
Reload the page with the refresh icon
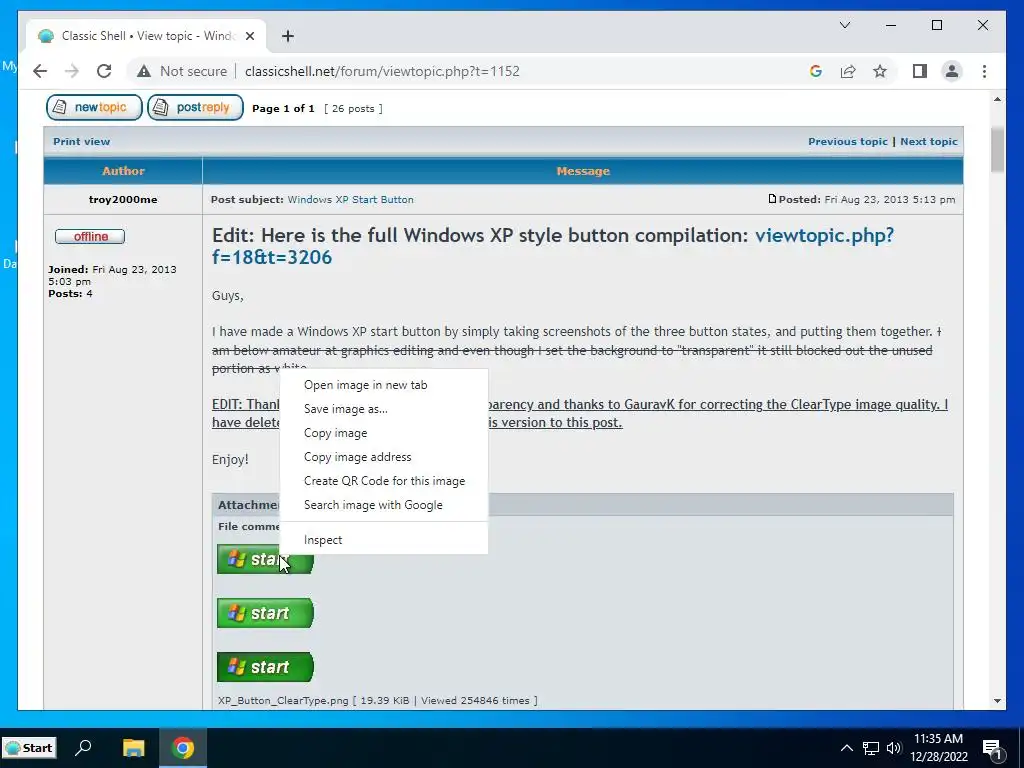[104, 71]
